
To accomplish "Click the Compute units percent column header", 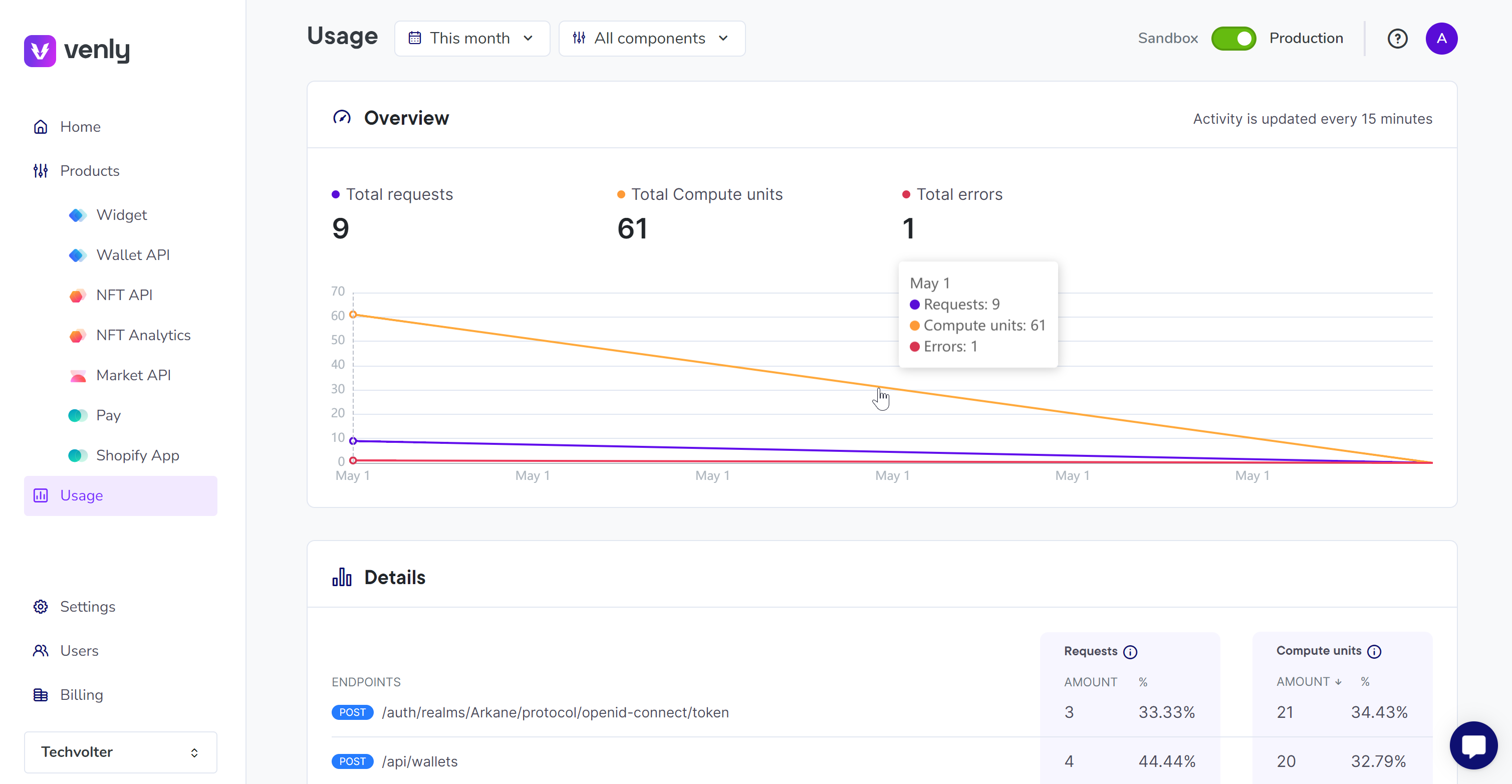I will pos(1365,681).
